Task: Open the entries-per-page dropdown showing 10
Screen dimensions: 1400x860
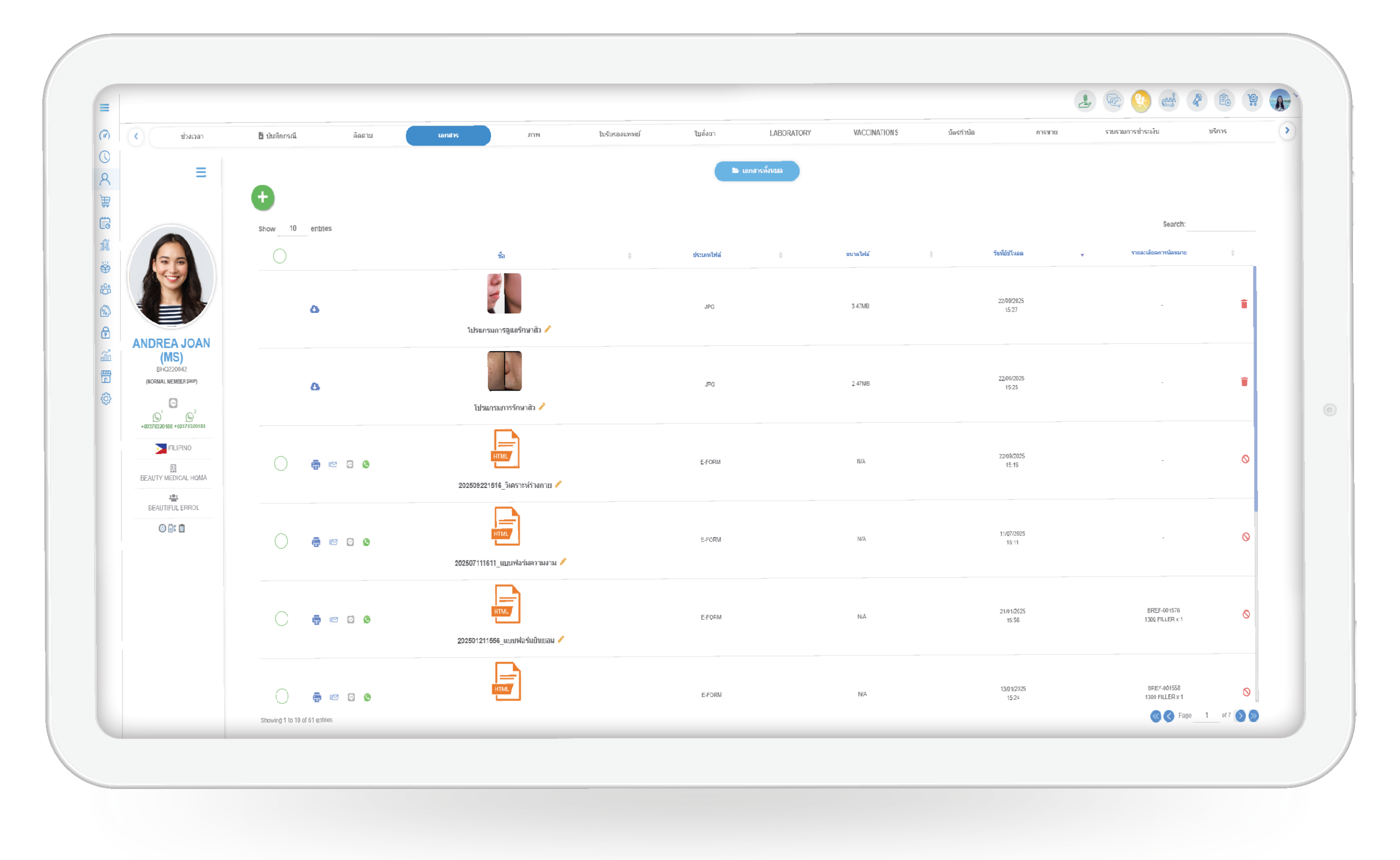Action: (293, 229)
